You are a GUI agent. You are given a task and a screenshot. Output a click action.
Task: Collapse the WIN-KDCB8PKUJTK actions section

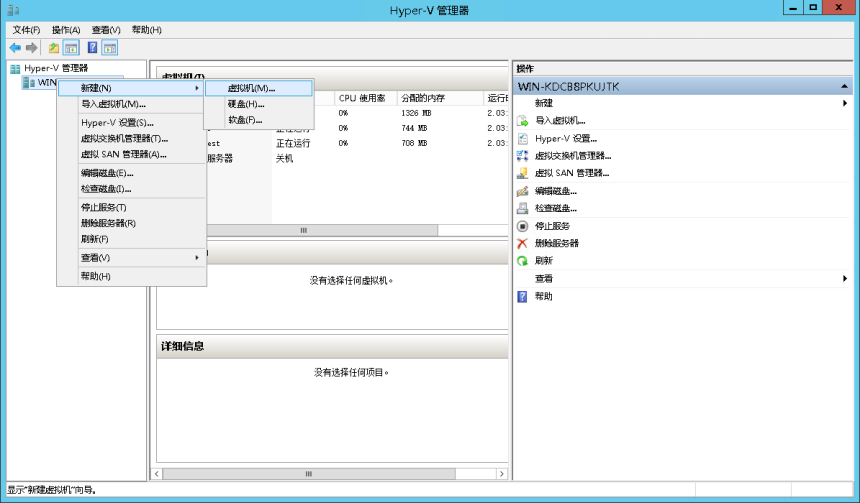click(844, 87)
